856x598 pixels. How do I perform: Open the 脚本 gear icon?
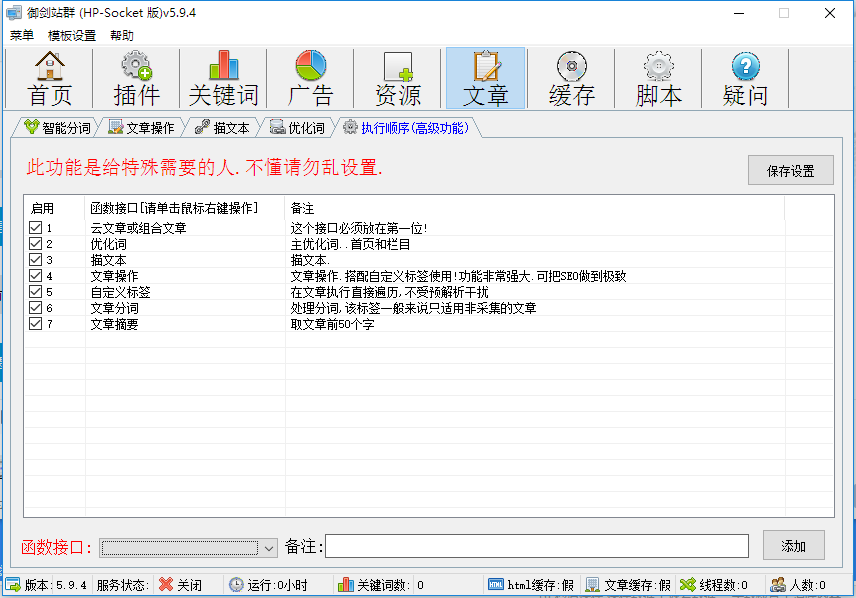pyautogui.click(x=658, y=78)
